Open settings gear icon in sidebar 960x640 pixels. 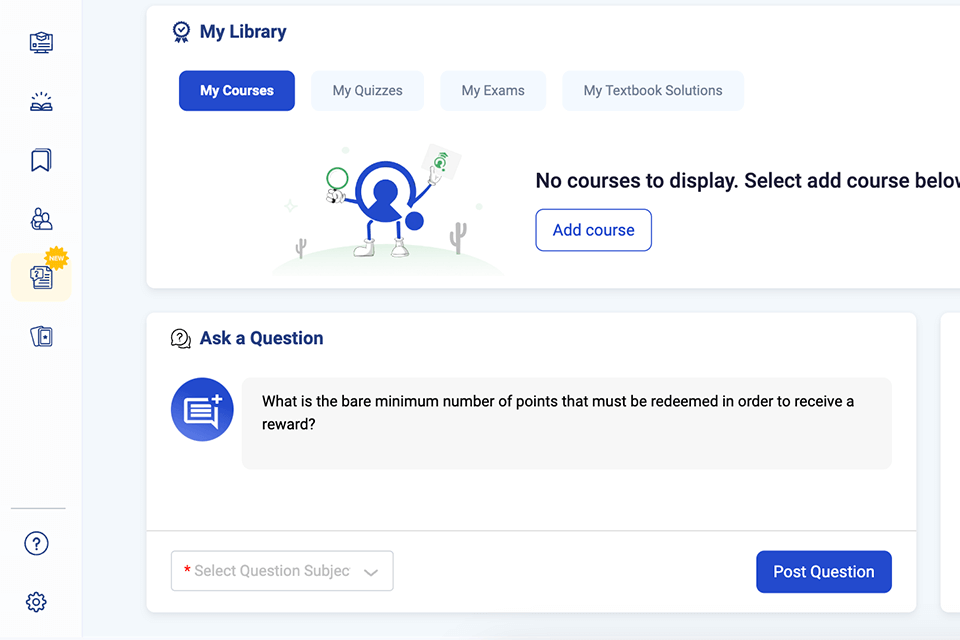[36, 602]
